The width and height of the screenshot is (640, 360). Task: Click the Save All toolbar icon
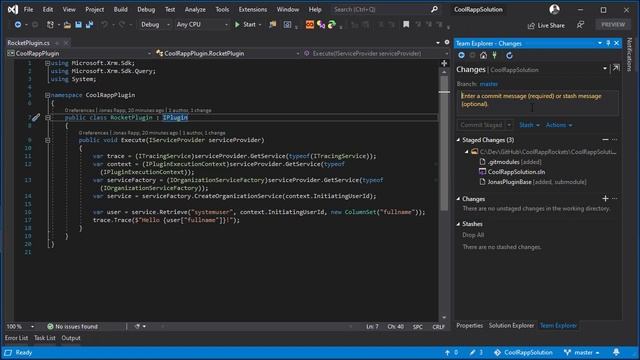pos(89,25)
